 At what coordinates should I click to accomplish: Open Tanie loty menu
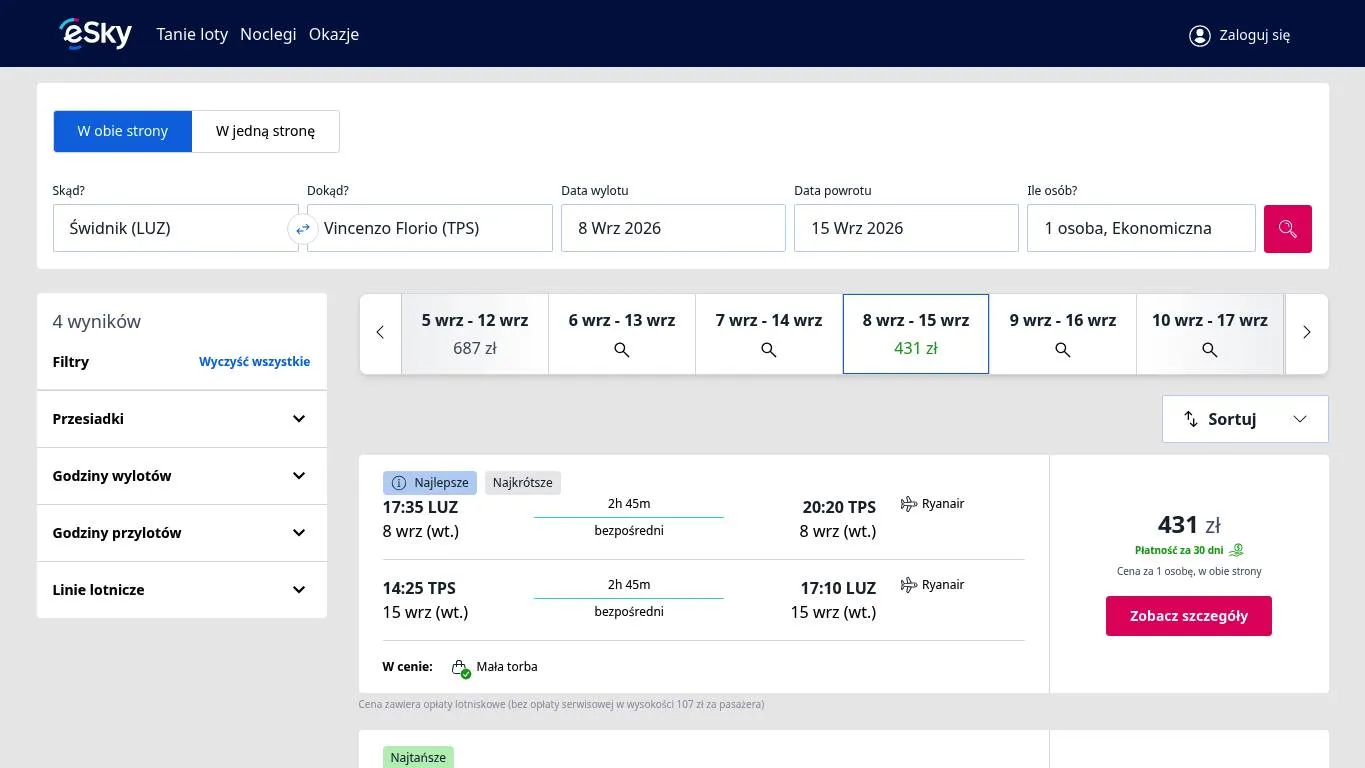click(192, 34)
